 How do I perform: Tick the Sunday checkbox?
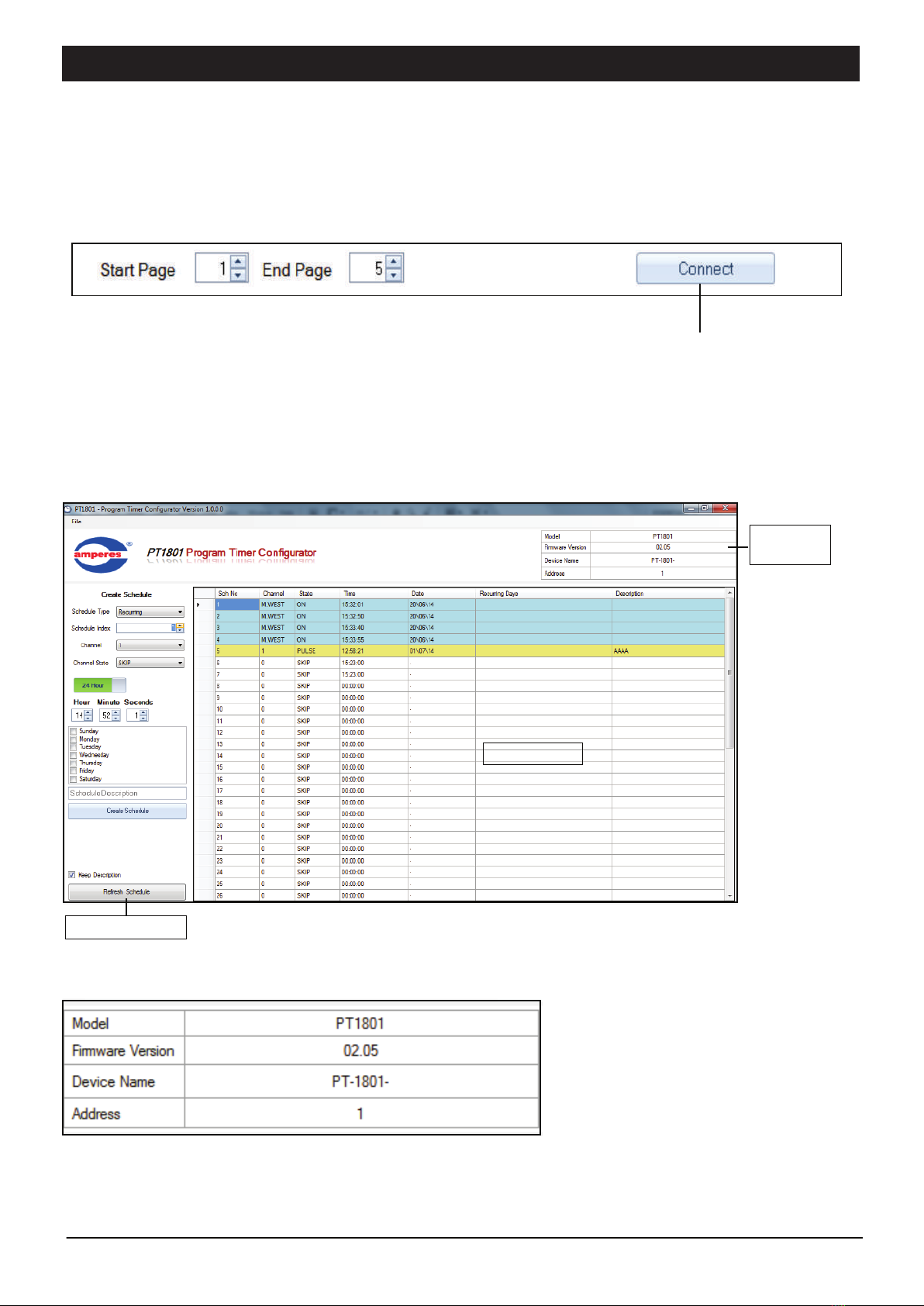[74, 731]
